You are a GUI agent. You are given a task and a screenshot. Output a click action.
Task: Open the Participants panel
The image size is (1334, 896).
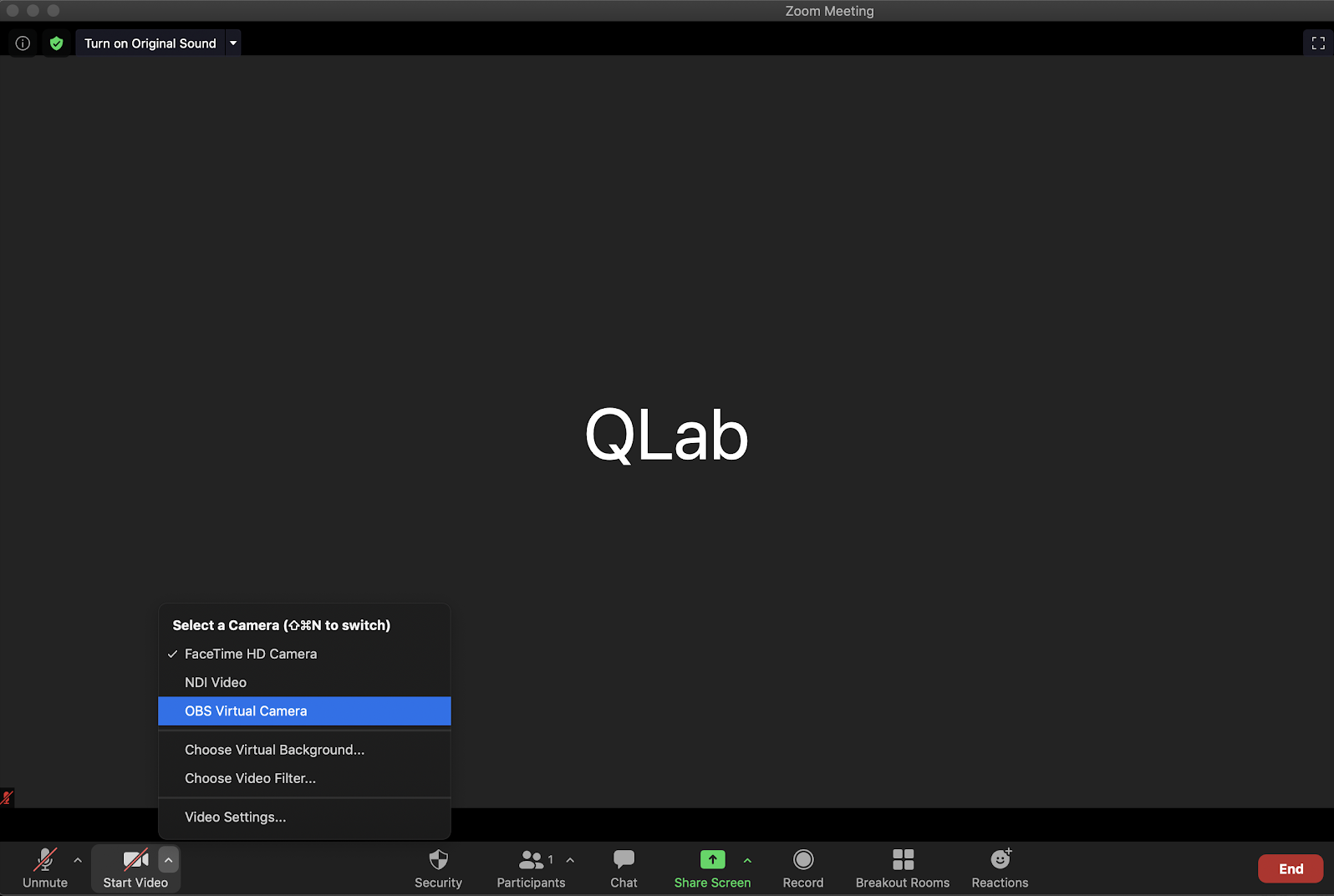[x=531, y=868]
